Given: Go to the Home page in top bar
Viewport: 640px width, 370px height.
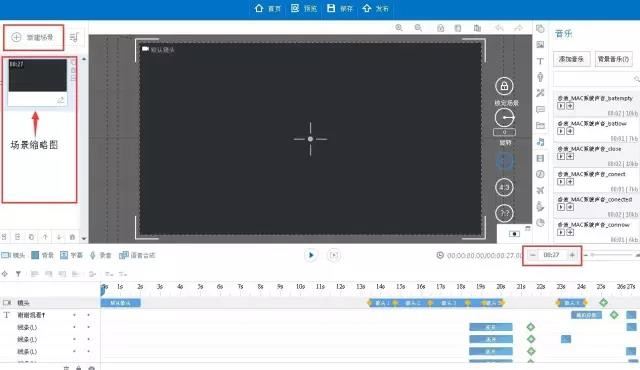Looking at the screenshot, I should click(x=268, y=8).
